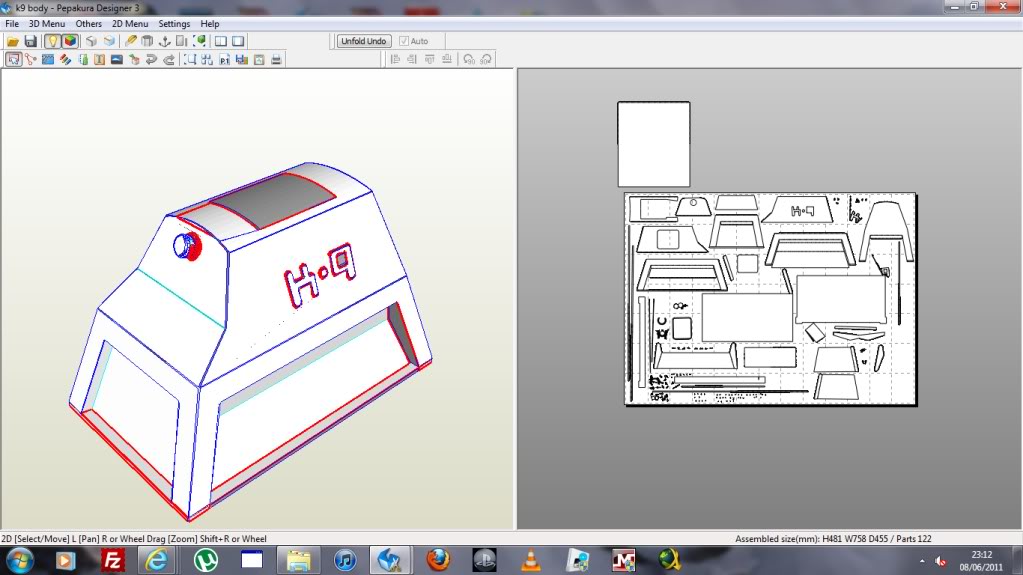Open uTorrent from the taskbar
This screenshot has height=575, width=1023.
pyautogui.click(x=206, y=561)
